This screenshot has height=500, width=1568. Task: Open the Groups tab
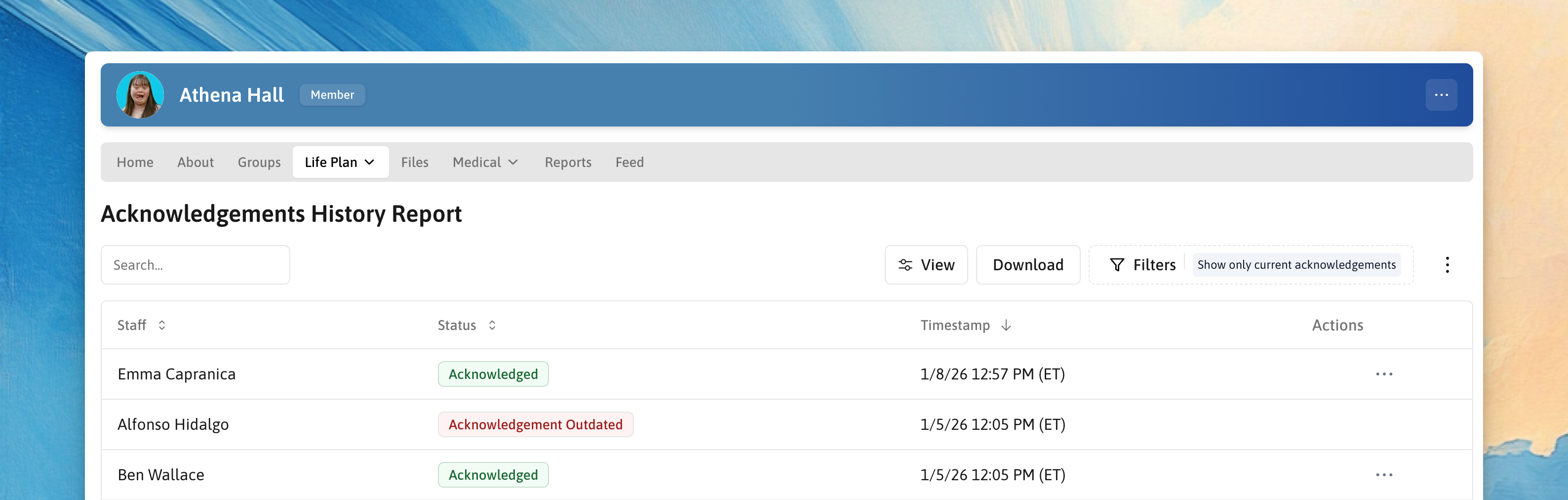pos(259,162)
